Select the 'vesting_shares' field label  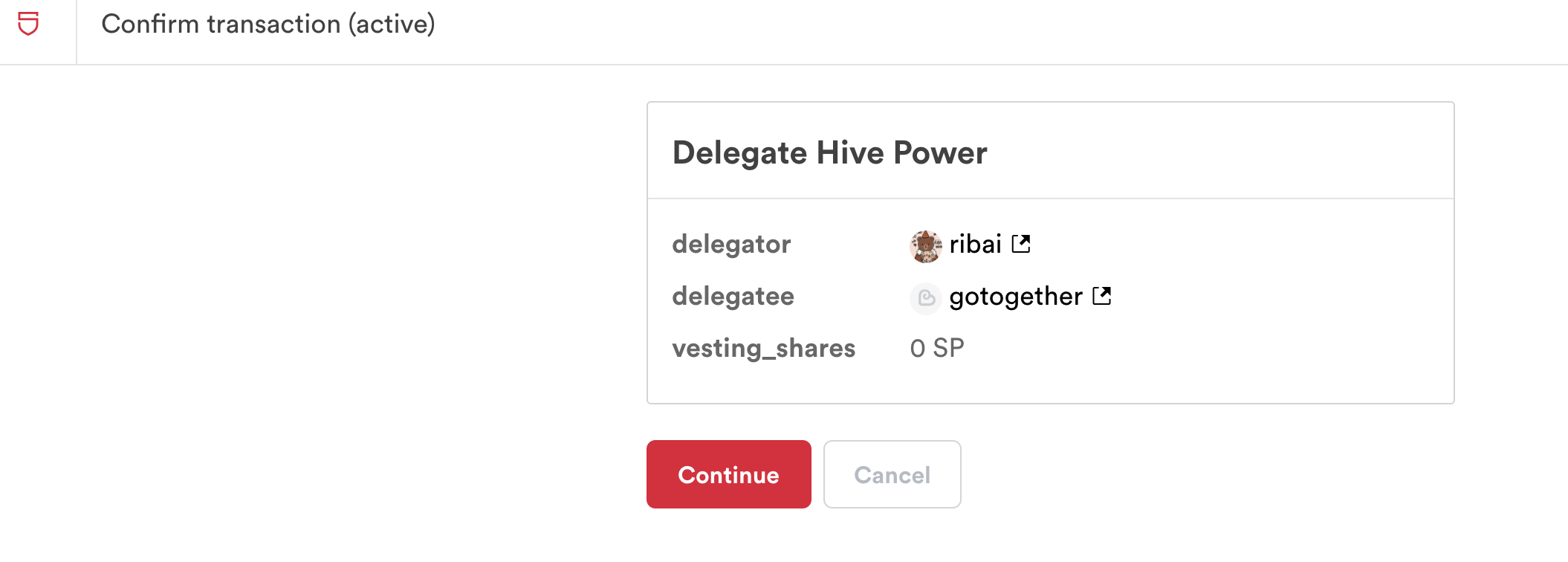coord(763,349)
